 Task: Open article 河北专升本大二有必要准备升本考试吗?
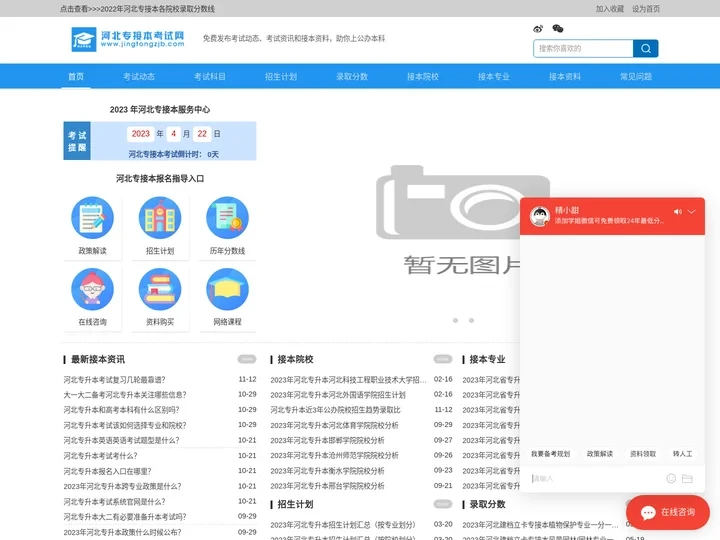tap(125, 517)
